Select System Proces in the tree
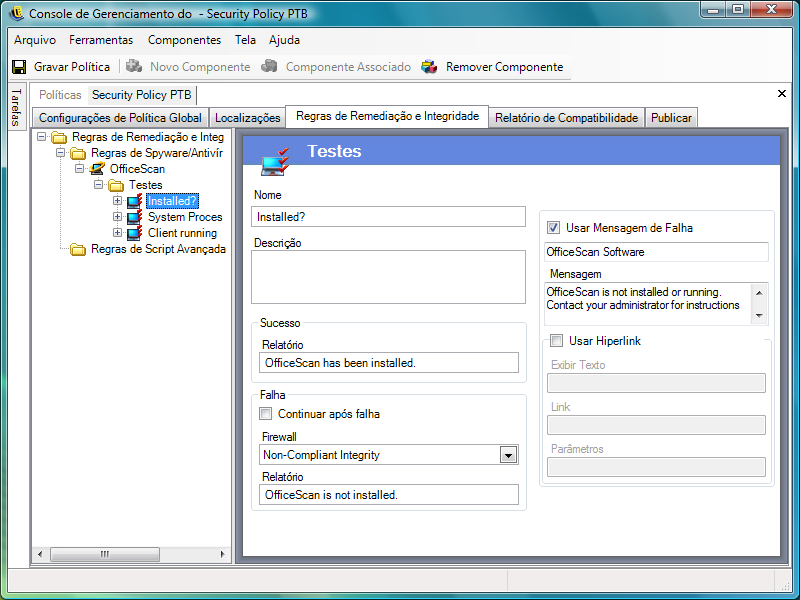 click(x=185, y=217)
